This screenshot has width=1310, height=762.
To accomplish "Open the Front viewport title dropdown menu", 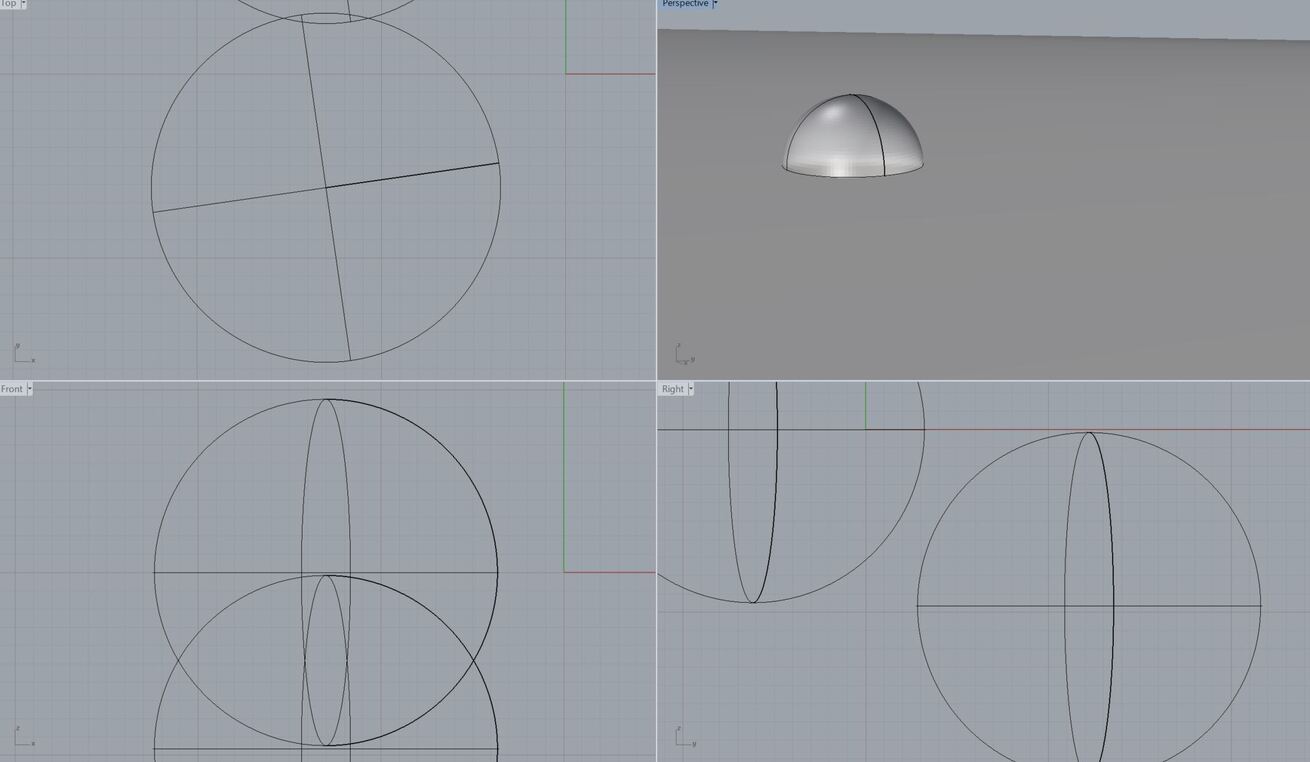I will click(28, 389).
